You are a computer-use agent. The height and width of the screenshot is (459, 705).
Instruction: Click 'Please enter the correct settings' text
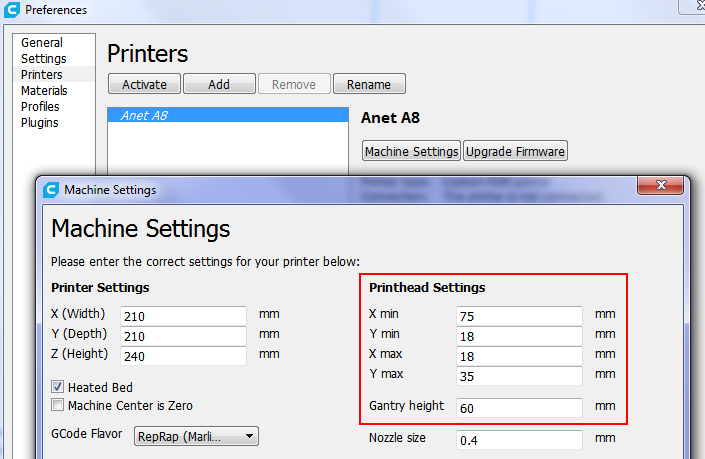(205, 262)
